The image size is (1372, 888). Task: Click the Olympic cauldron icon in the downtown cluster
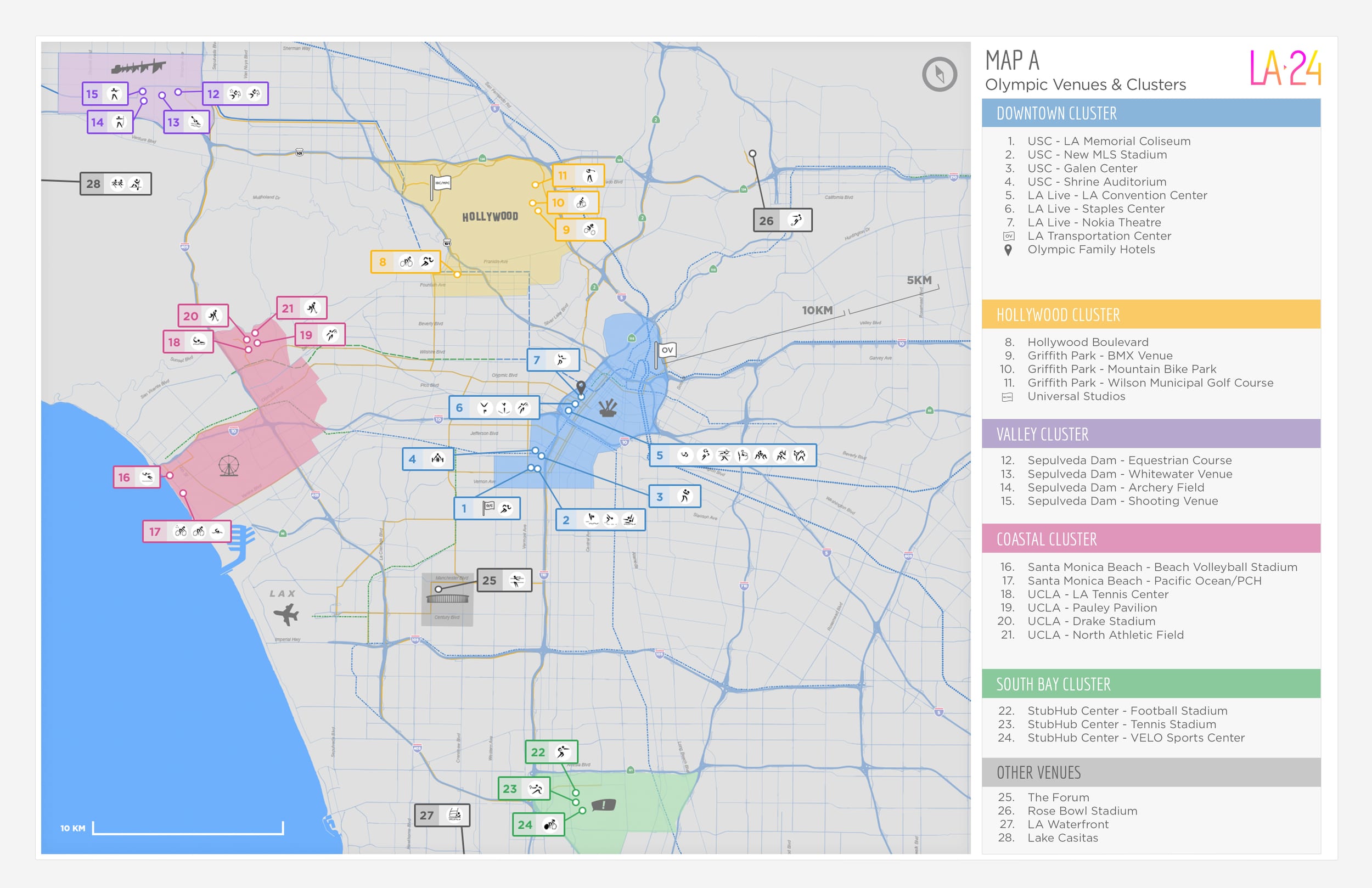pyautogui.click(x=608, y=408)
